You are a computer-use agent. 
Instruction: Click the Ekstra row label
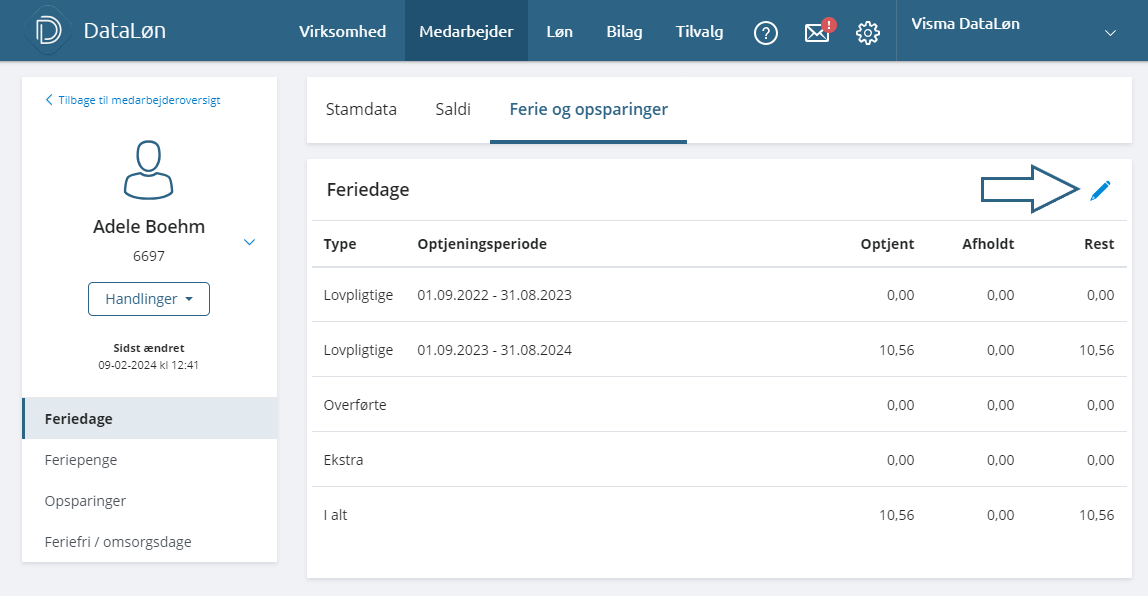pyautogui.click(x=343, y=460)
